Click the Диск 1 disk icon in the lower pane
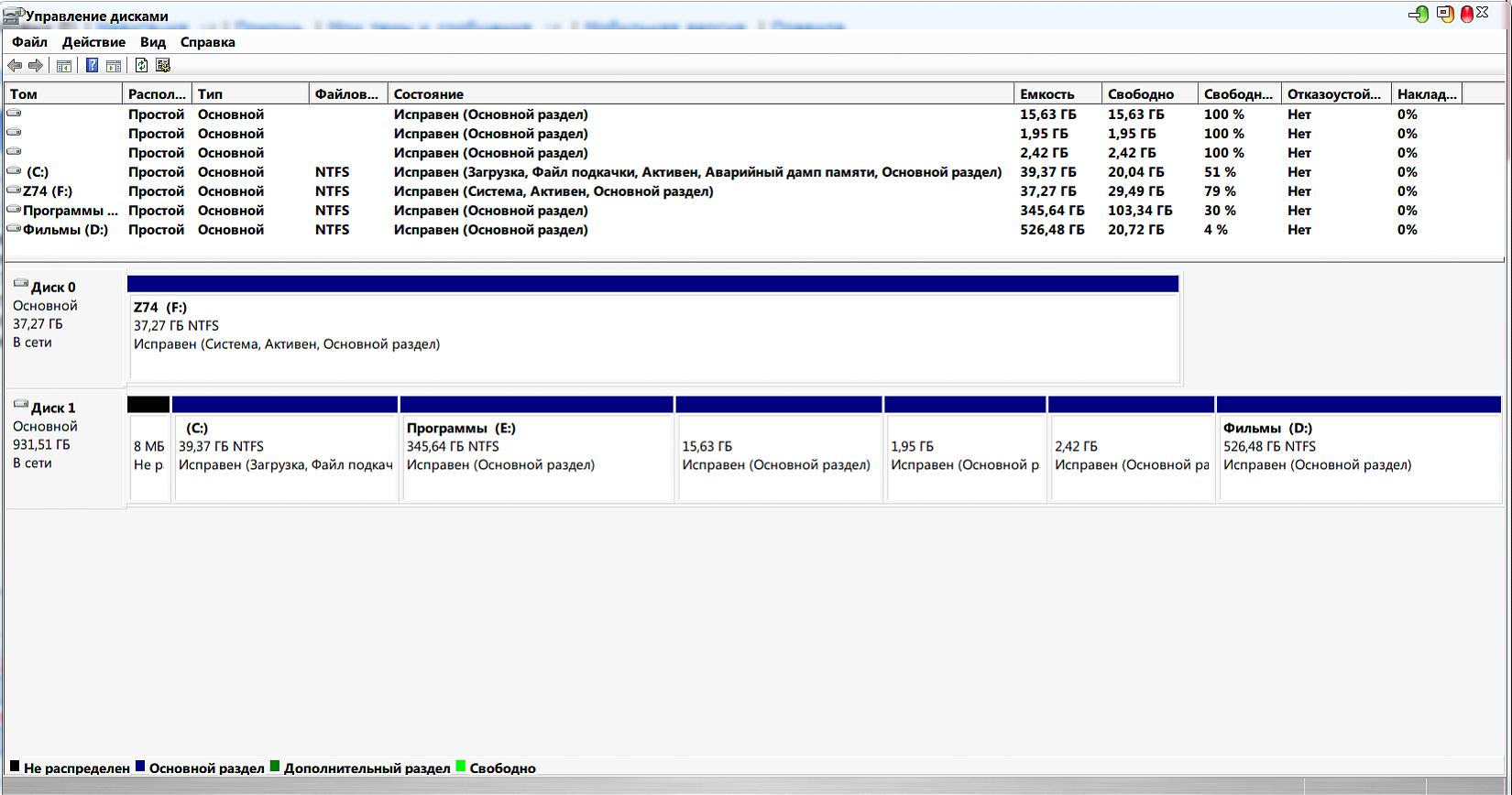The height and width of the screenshot is (795, 1512). coord(21,406)
